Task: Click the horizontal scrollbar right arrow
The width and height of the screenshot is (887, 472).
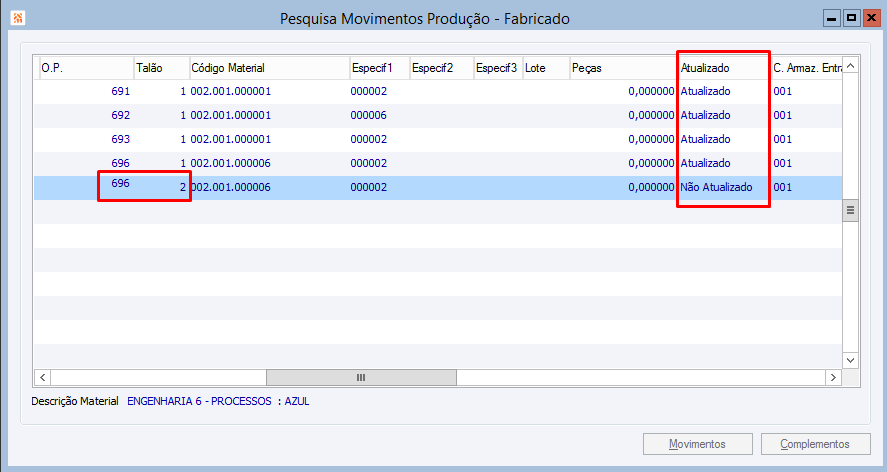Action: (833, 377)
